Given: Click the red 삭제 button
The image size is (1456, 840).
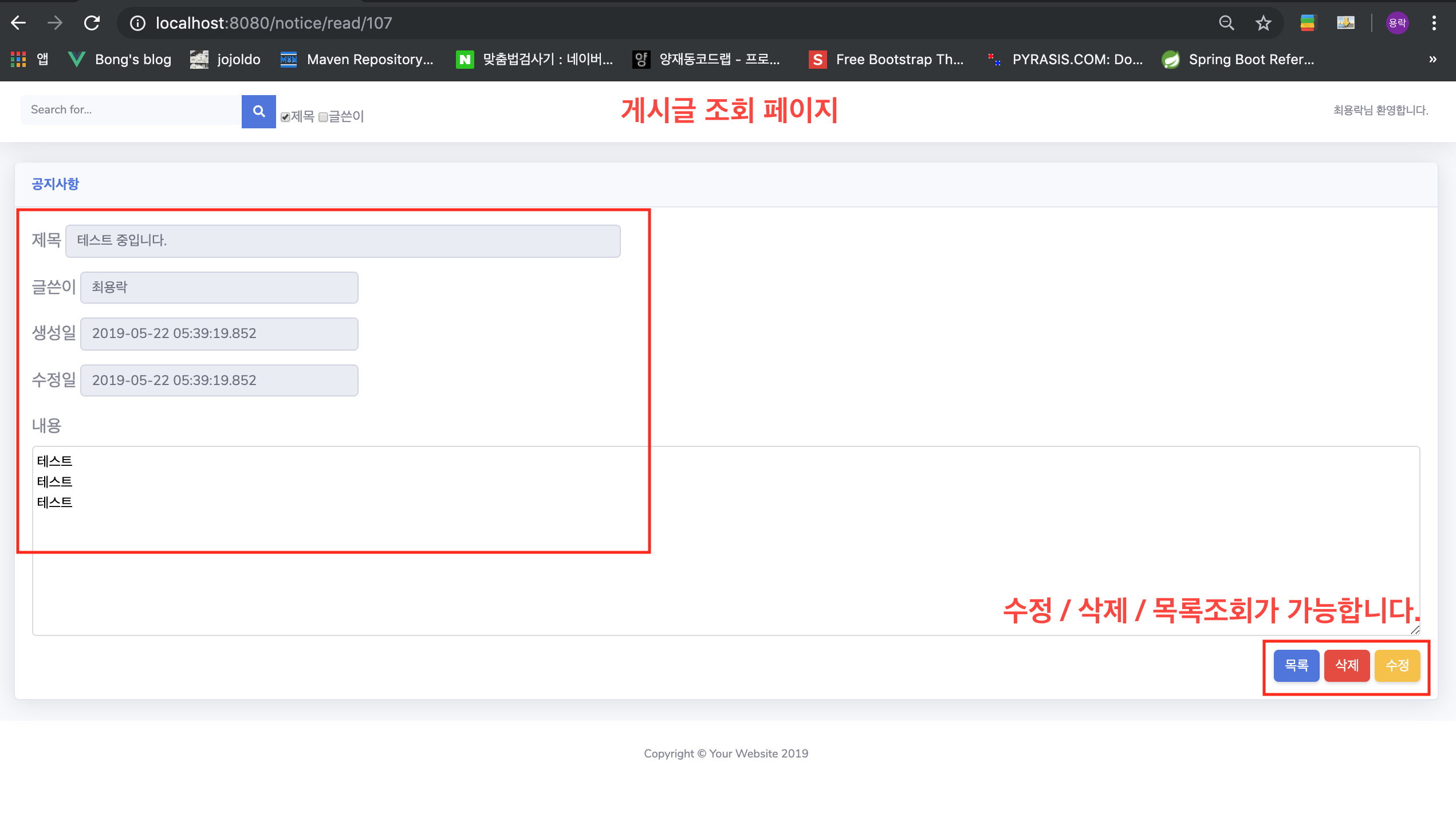Looking at the screenshot, I should click(x=1347, y=665).
